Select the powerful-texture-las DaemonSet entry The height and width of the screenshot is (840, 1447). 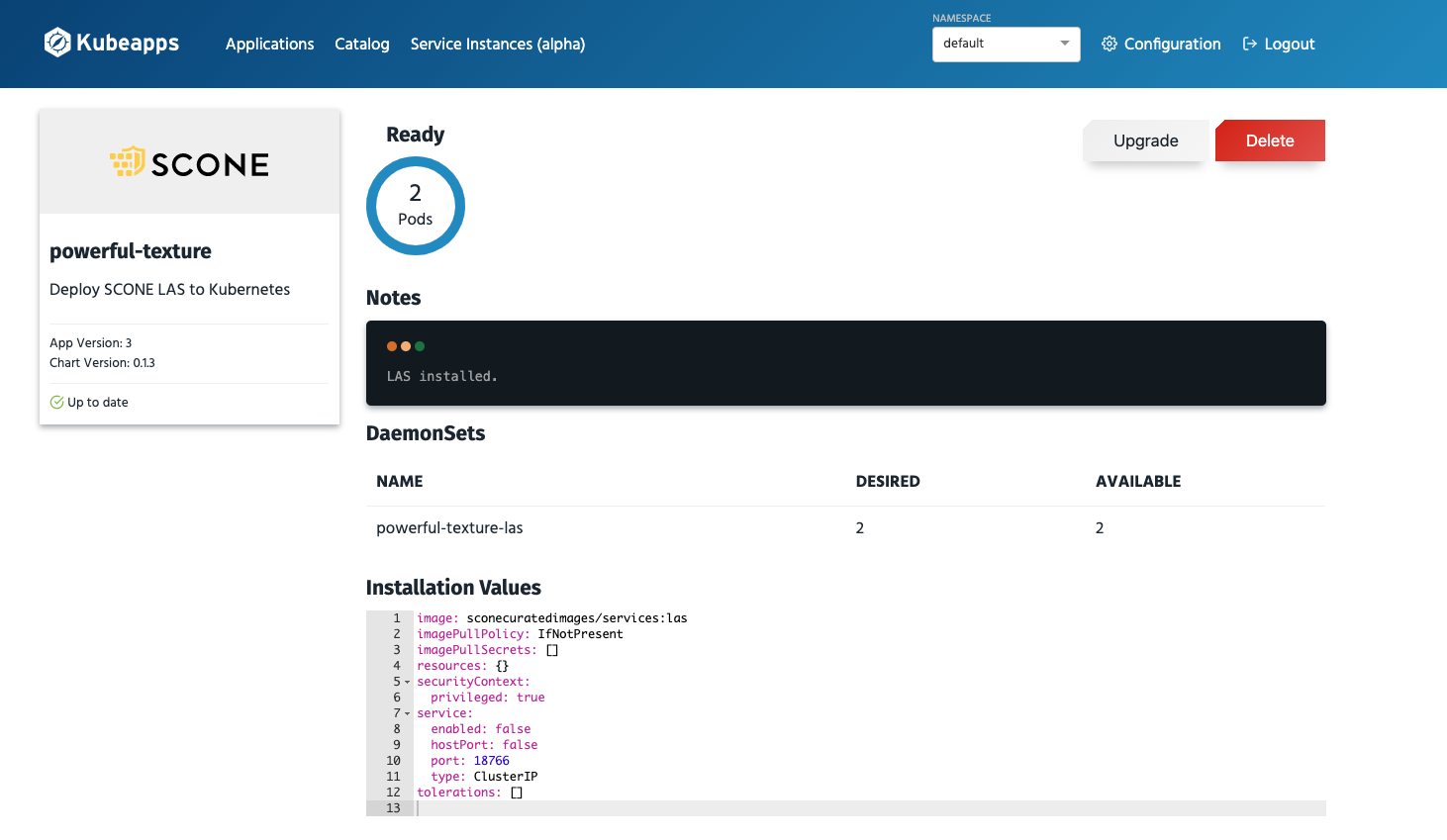[x=449, y=527]
